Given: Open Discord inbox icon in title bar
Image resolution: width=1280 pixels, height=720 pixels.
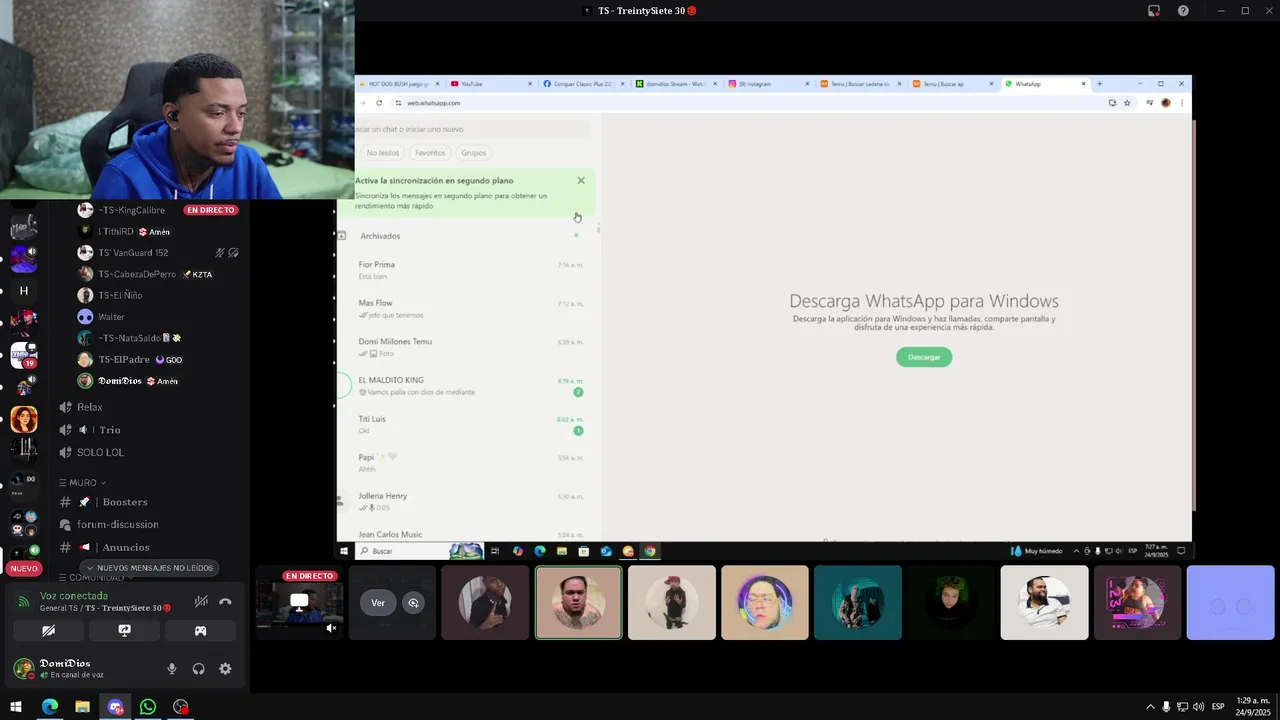Looking at the screenshot, I should [1154, 11].
